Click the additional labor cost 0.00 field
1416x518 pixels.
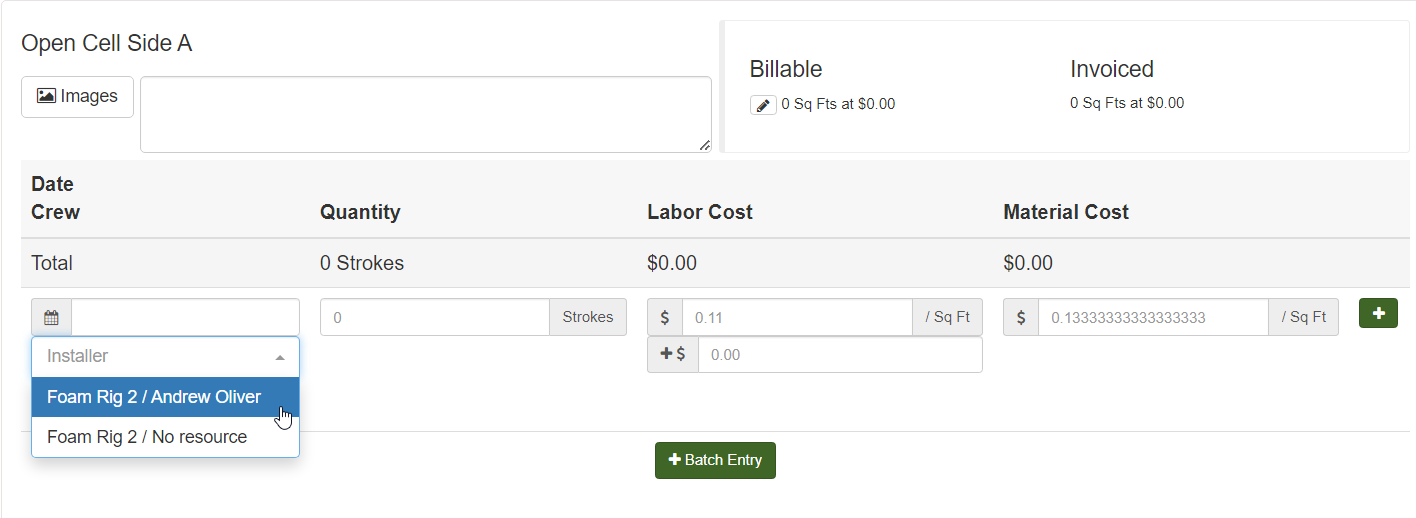[840, 354]
